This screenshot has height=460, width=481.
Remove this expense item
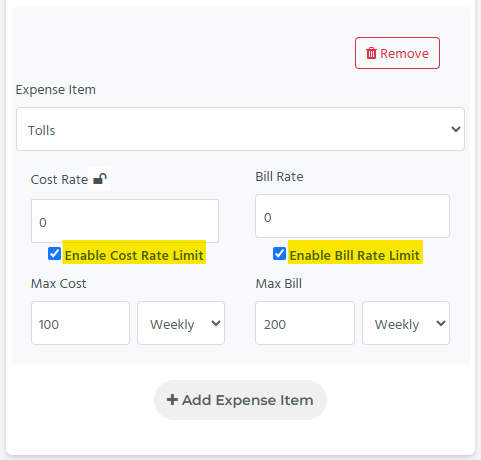coord(397,53)
